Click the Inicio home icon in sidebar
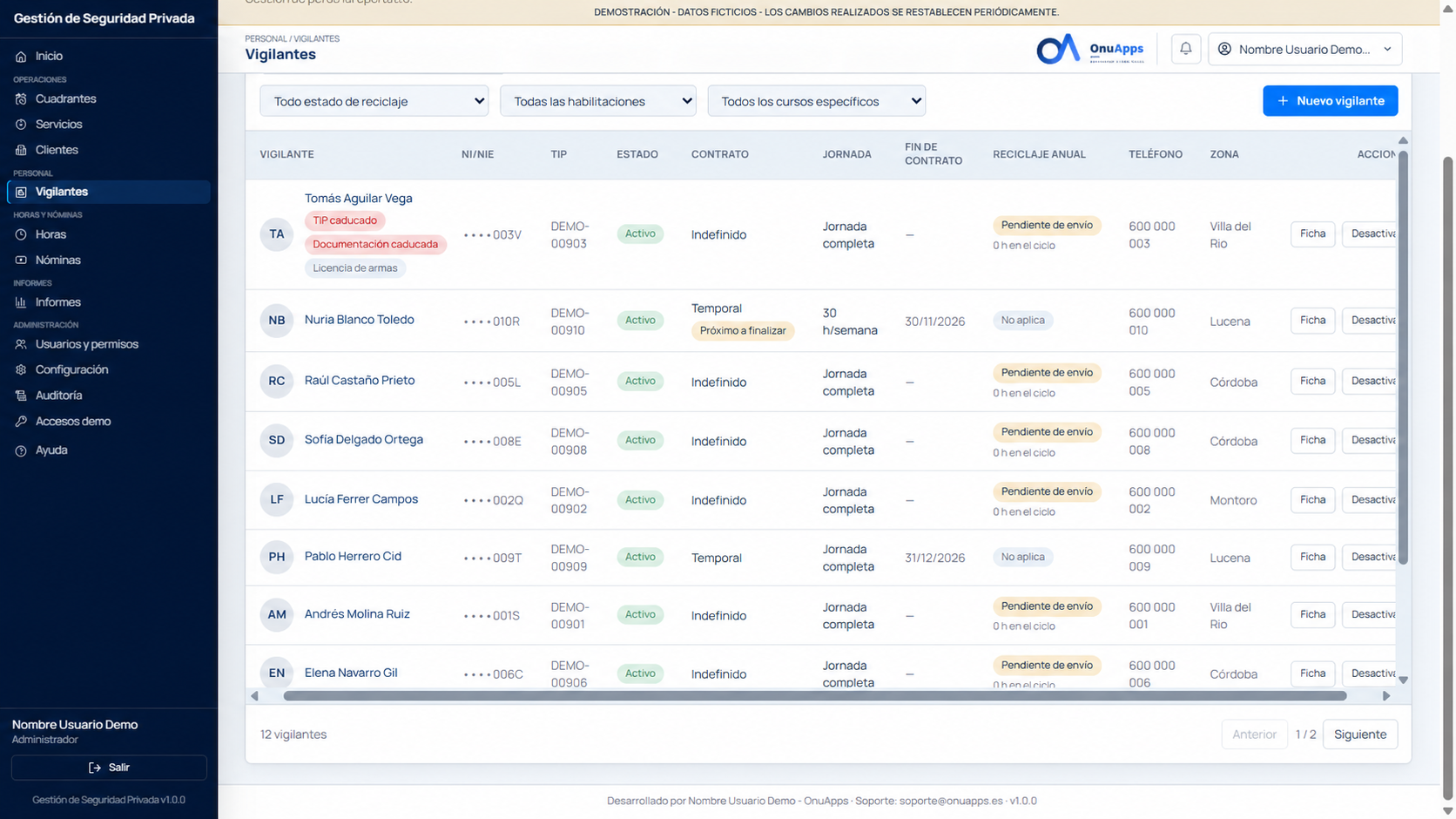Image resolution: width=1456 pixels, height=819 pixels. (x=21, y=56)
